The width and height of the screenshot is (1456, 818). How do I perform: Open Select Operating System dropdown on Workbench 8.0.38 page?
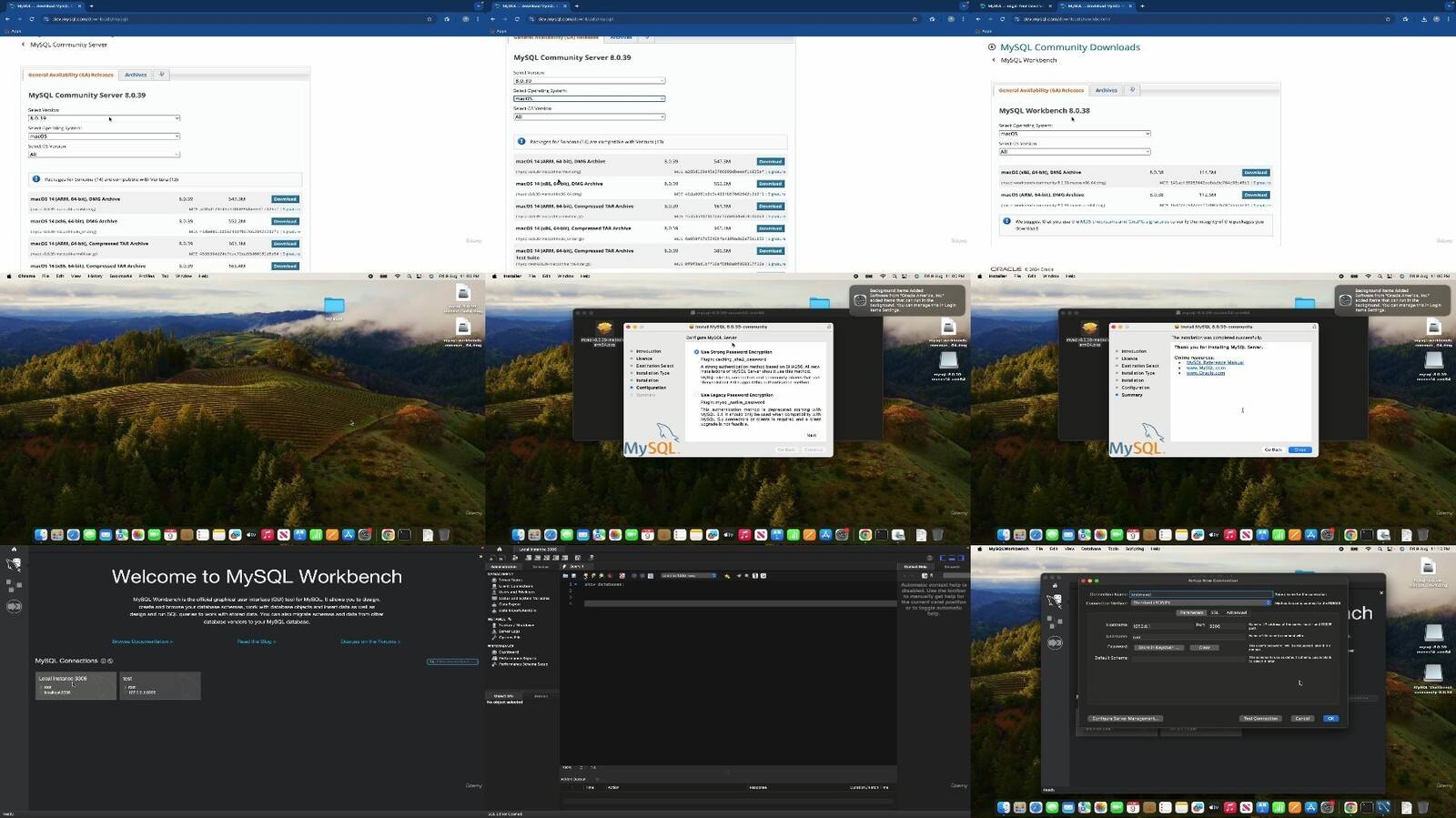pyautogui.click(x=1075, y=134)
